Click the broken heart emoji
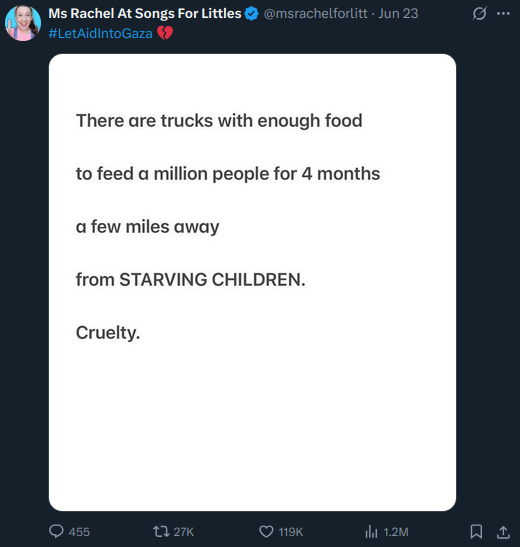The width and height of the screenshot is (520, 547). (x=165, y=33)
